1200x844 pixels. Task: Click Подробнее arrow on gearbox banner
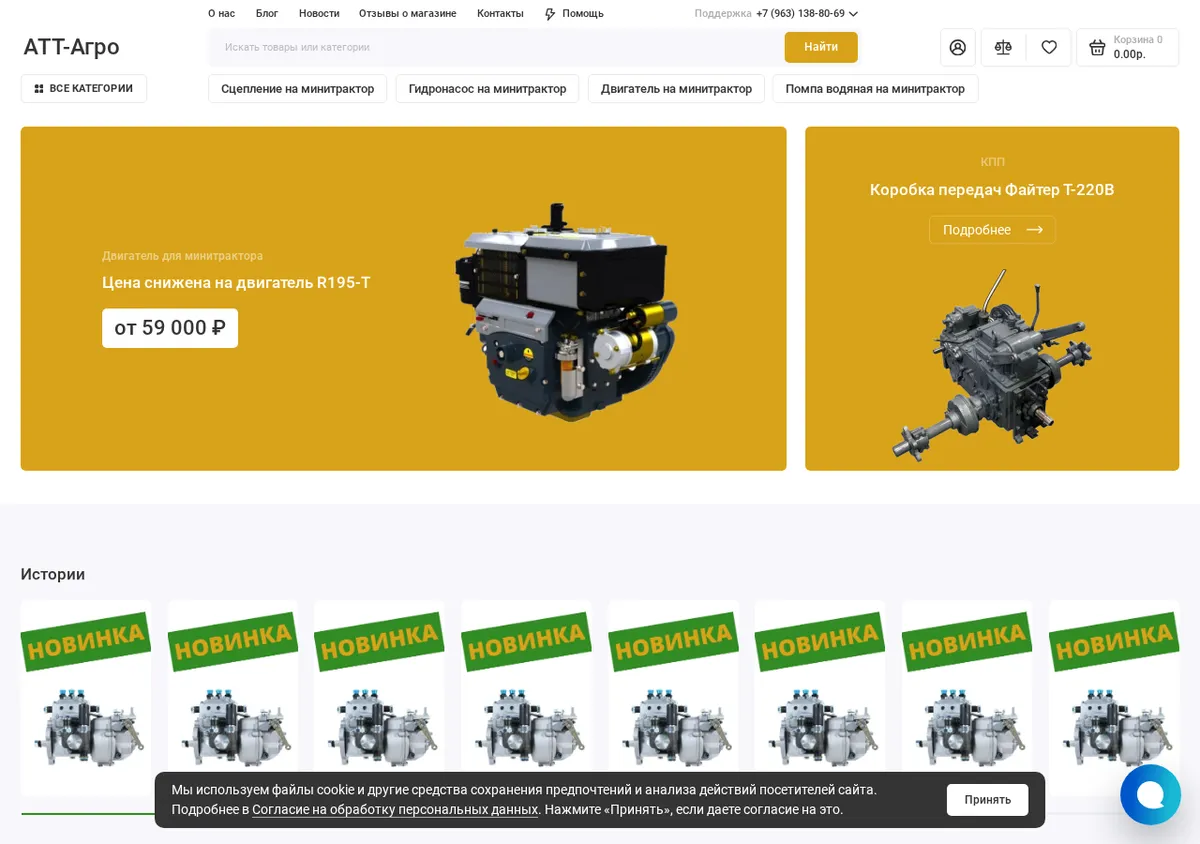point(992,230)
